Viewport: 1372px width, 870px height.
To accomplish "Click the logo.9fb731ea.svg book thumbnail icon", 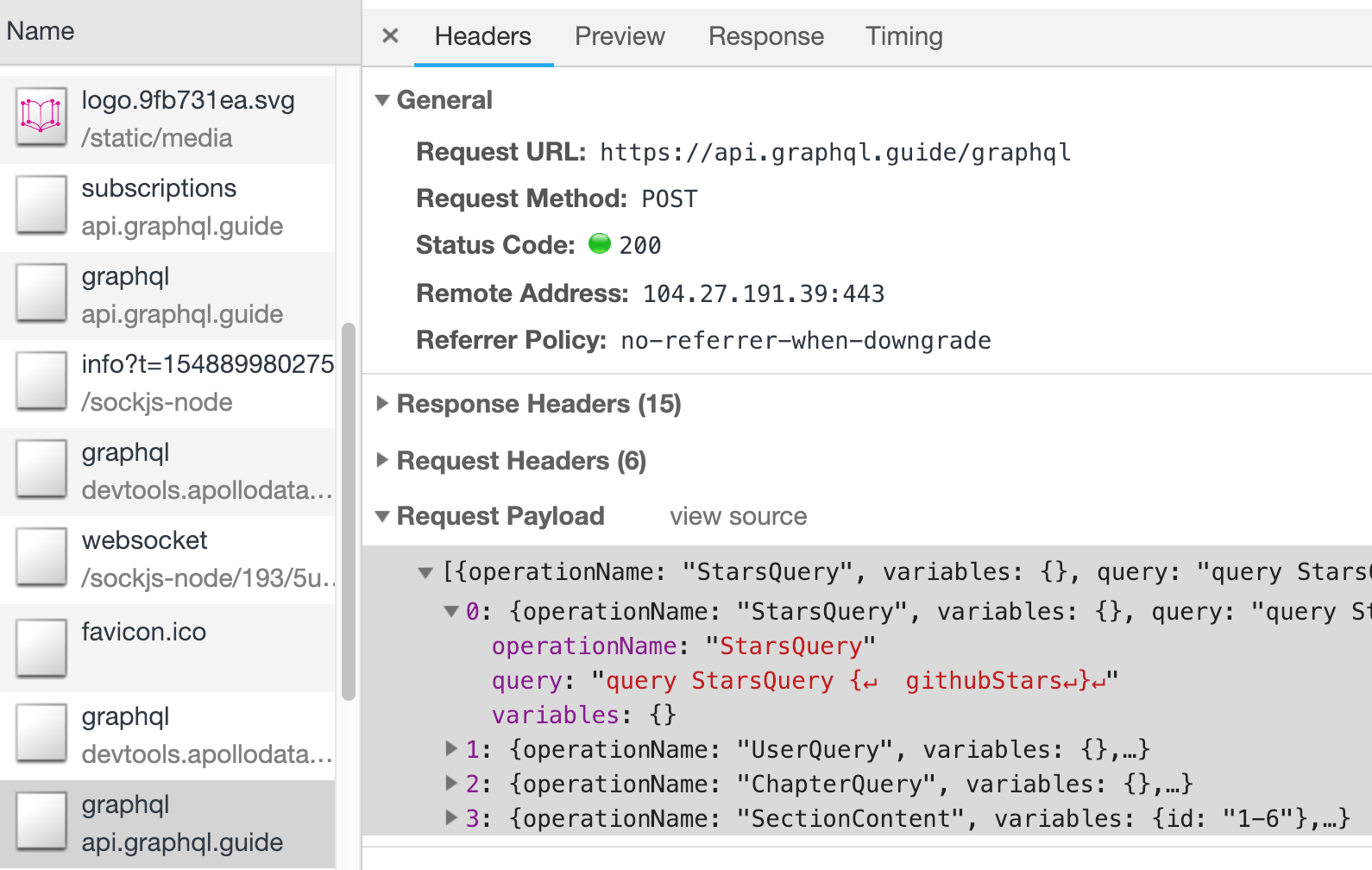I will point(41,117).
